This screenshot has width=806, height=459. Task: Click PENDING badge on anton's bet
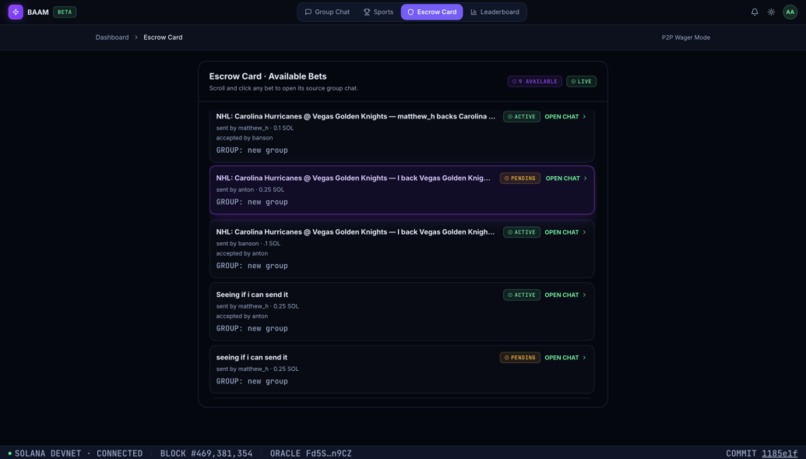point(520,178)
